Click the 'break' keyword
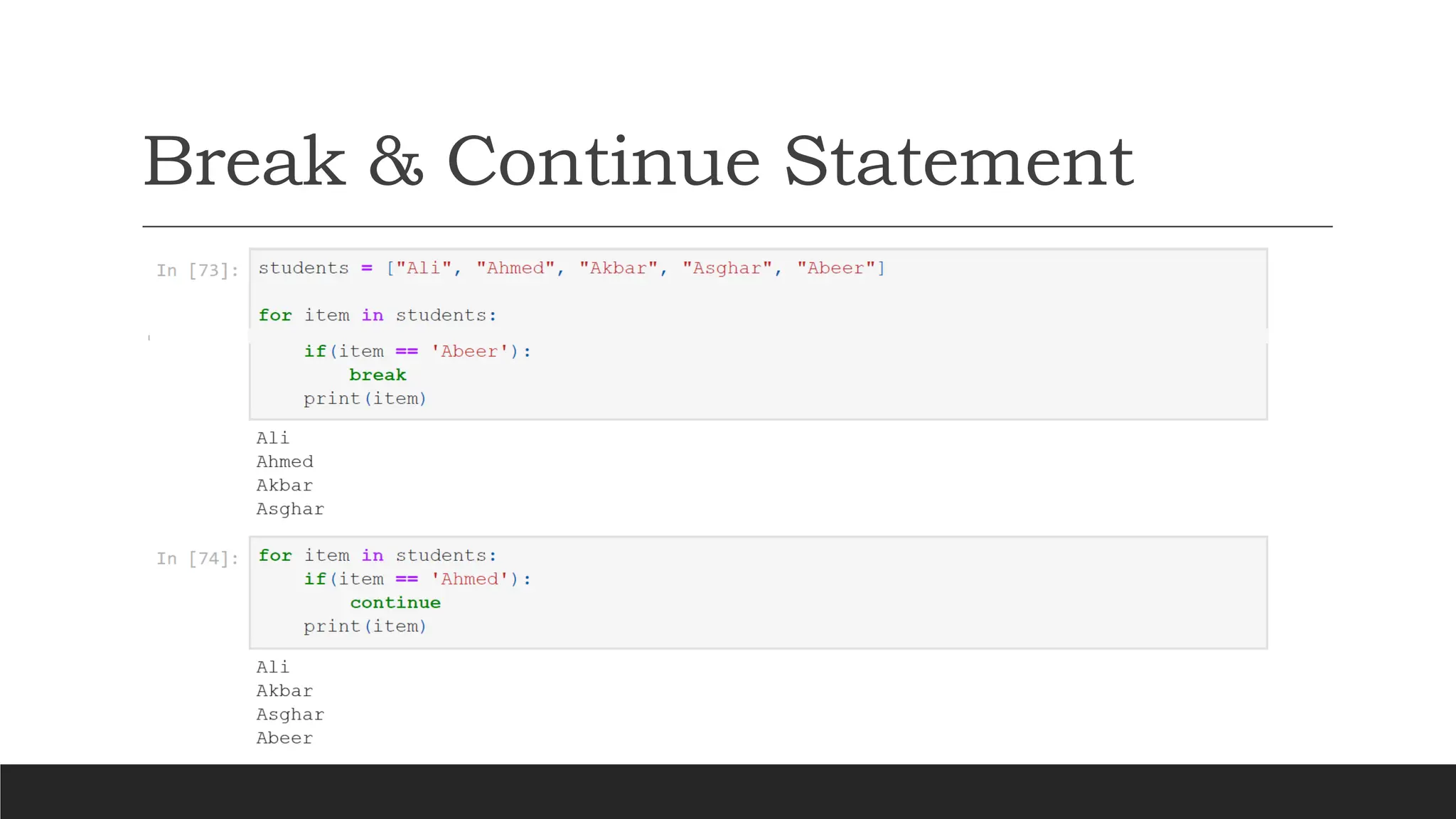The width and height of the screenshot is (1456, 819). click(378, 375)
